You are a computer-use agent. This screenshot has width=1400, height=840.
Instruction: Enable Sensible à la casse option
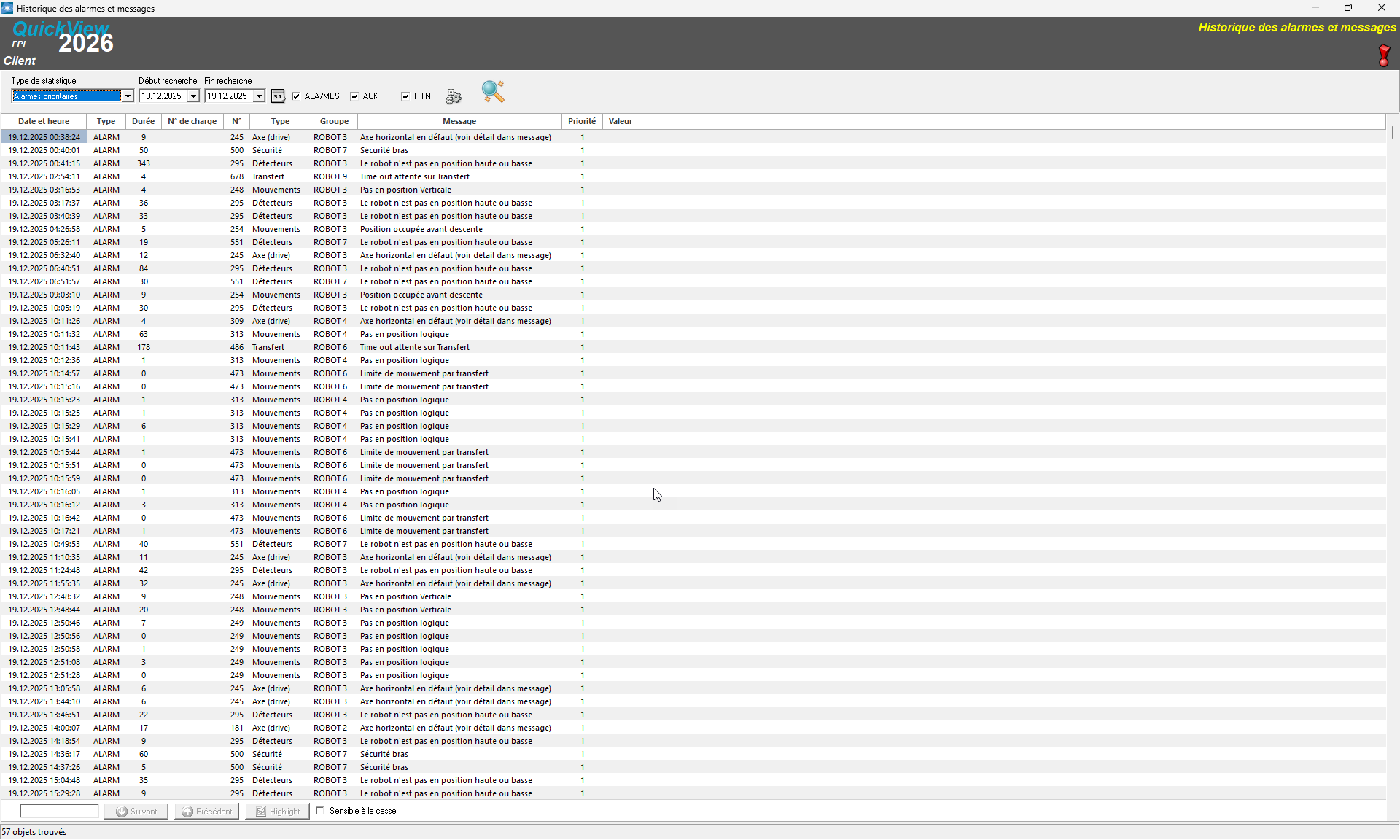(320, 811)
